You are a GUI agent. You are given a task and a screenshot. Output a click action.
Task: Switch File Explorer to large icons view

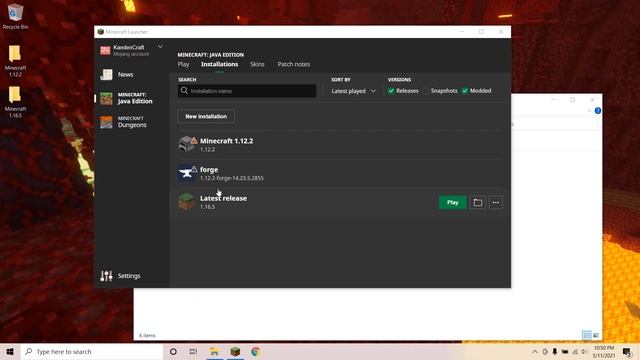tap(596, 335)
